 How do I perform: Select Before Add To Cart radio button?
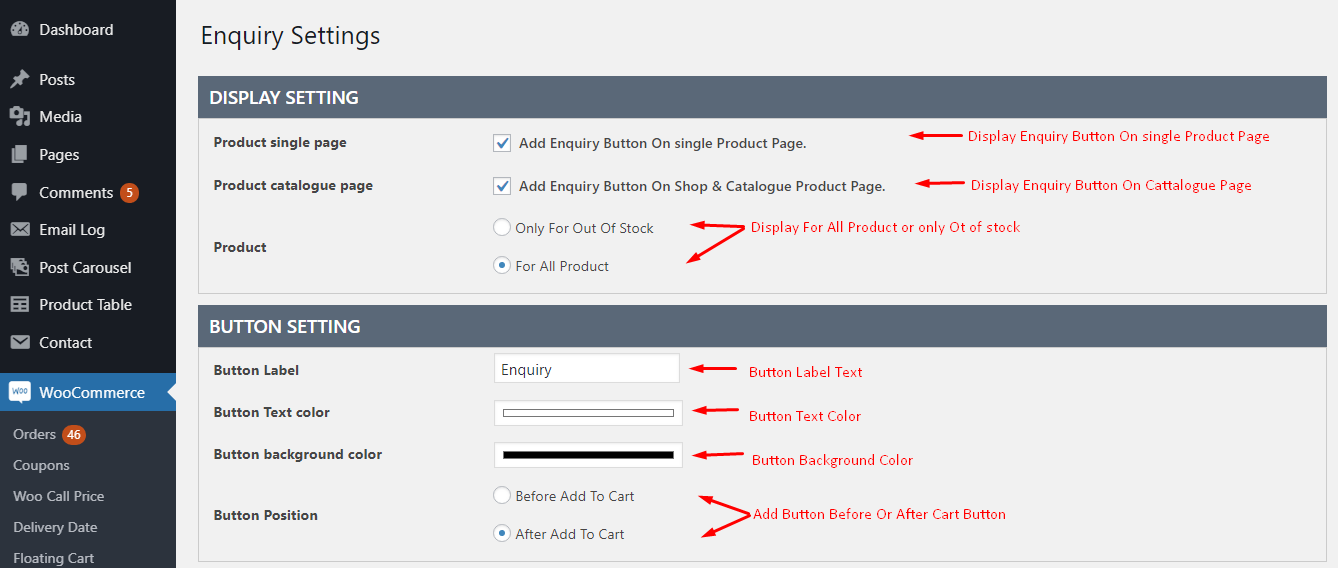tap(502, 495)
